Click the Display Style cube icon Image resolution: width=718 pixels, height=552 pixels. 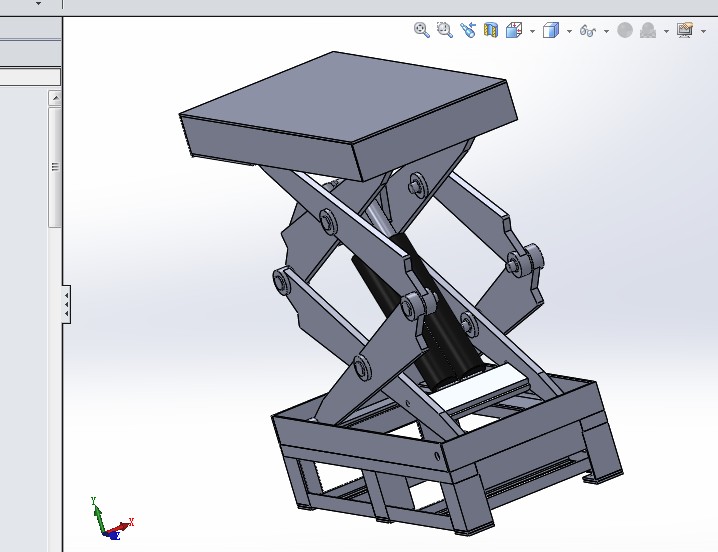click(551, 30)
